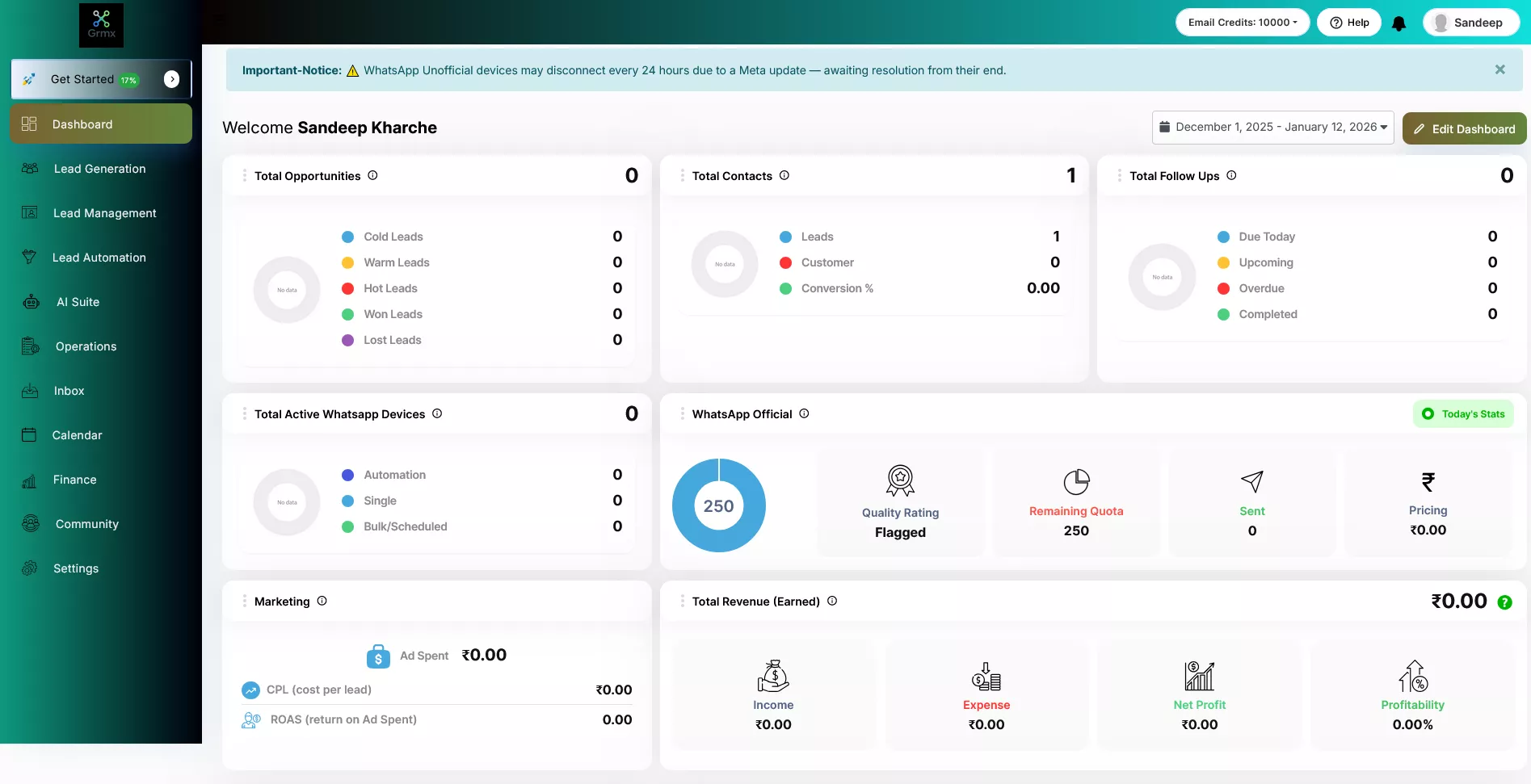This screenshot has height=784, width=1531.
Task: Open the date range picker dropdown
Action: click(1272, 128)
